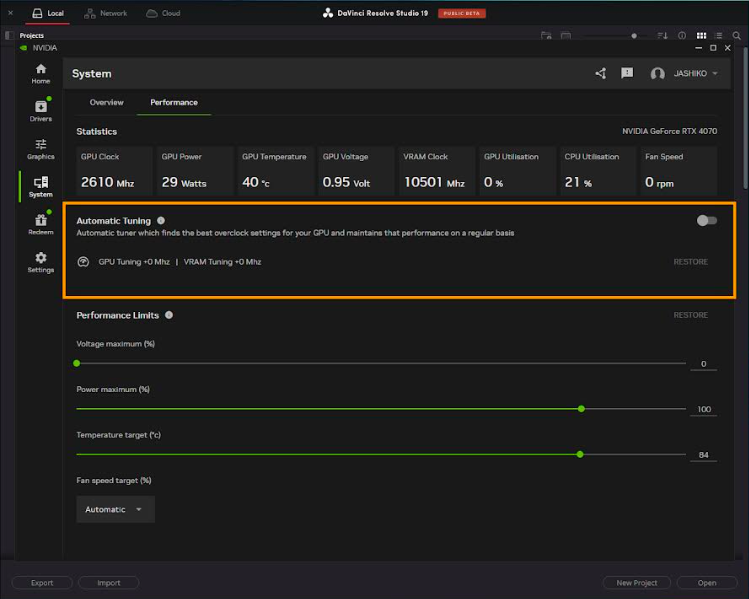Screen dimensions: 749x599
Task: Click the Temperature target value field 84
Action: pos(704,455)
